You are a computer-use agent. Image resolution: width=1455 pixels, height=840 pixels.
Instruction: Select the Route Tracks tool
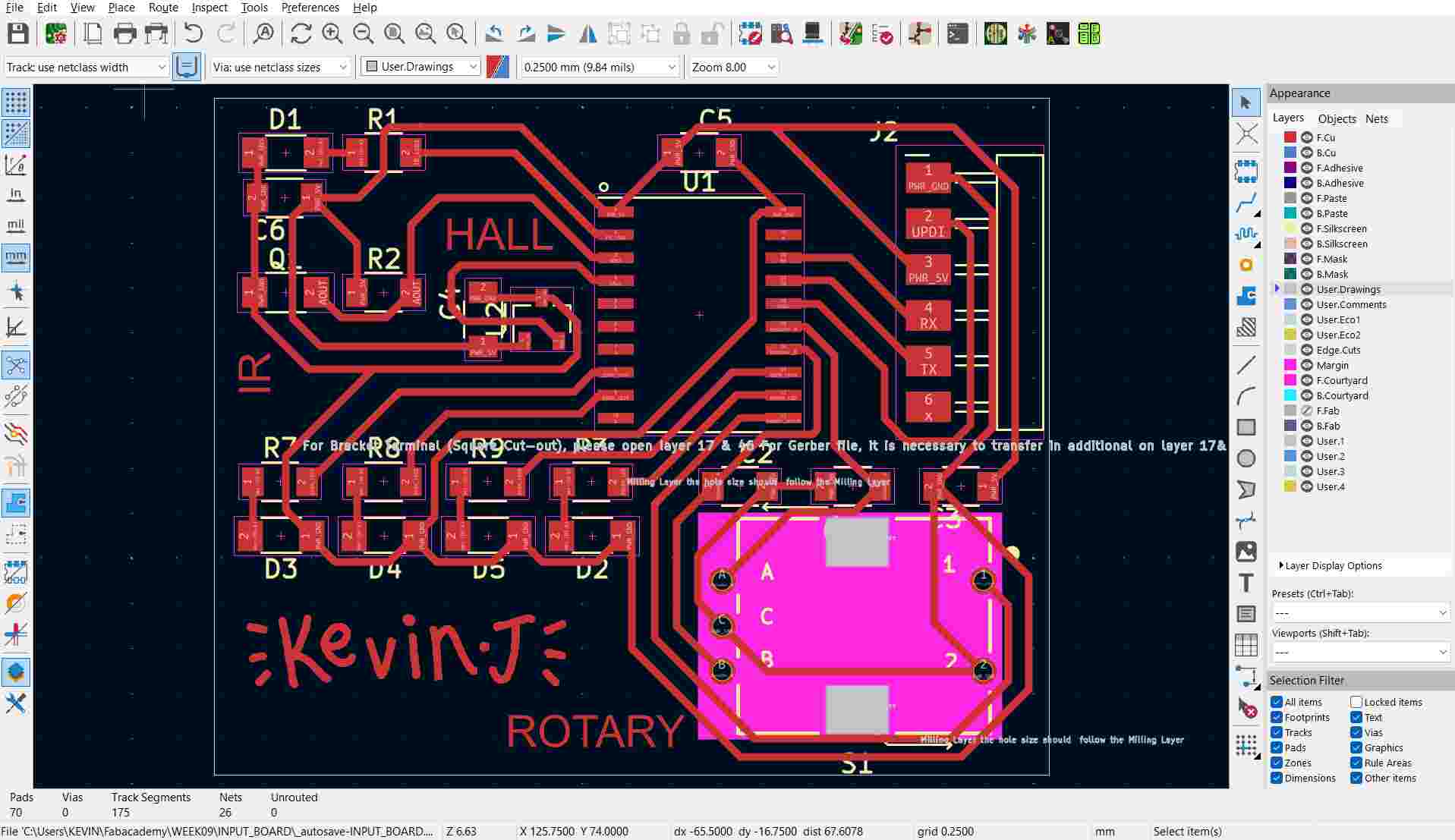(1246, 203)
